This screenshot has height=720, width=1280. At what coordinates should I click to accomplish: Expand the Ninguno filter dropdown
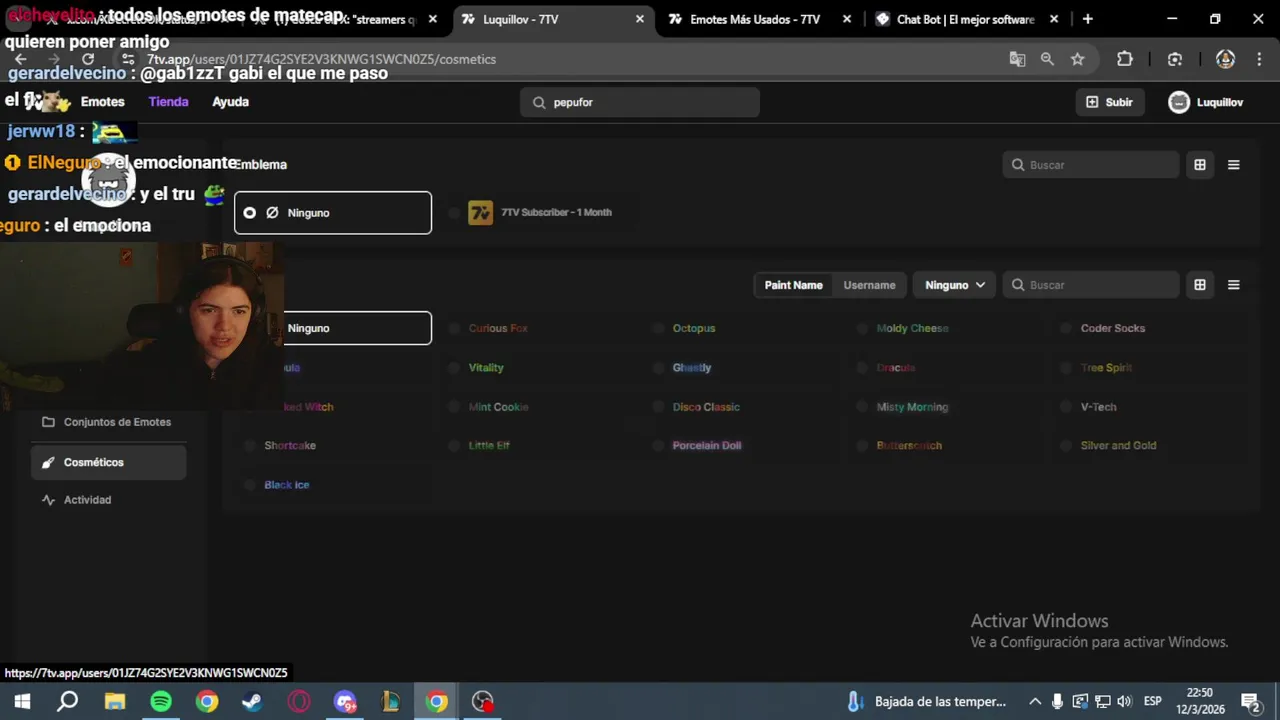coord(954,285)
